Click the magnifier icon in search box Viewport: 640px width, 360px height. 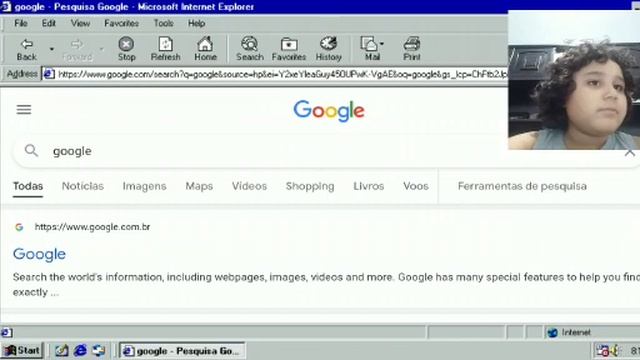pos(31,151)
